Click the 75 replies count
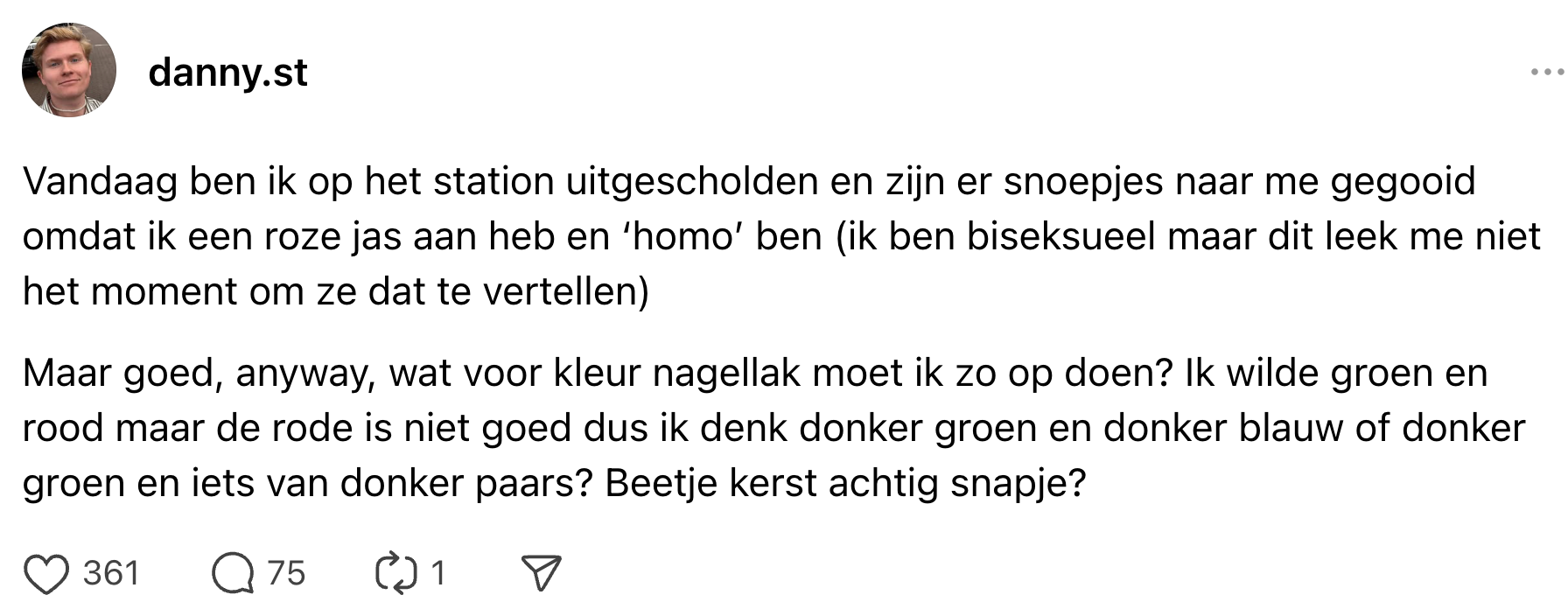Viewport: 1568px width, 609px height. coord(286,574)
